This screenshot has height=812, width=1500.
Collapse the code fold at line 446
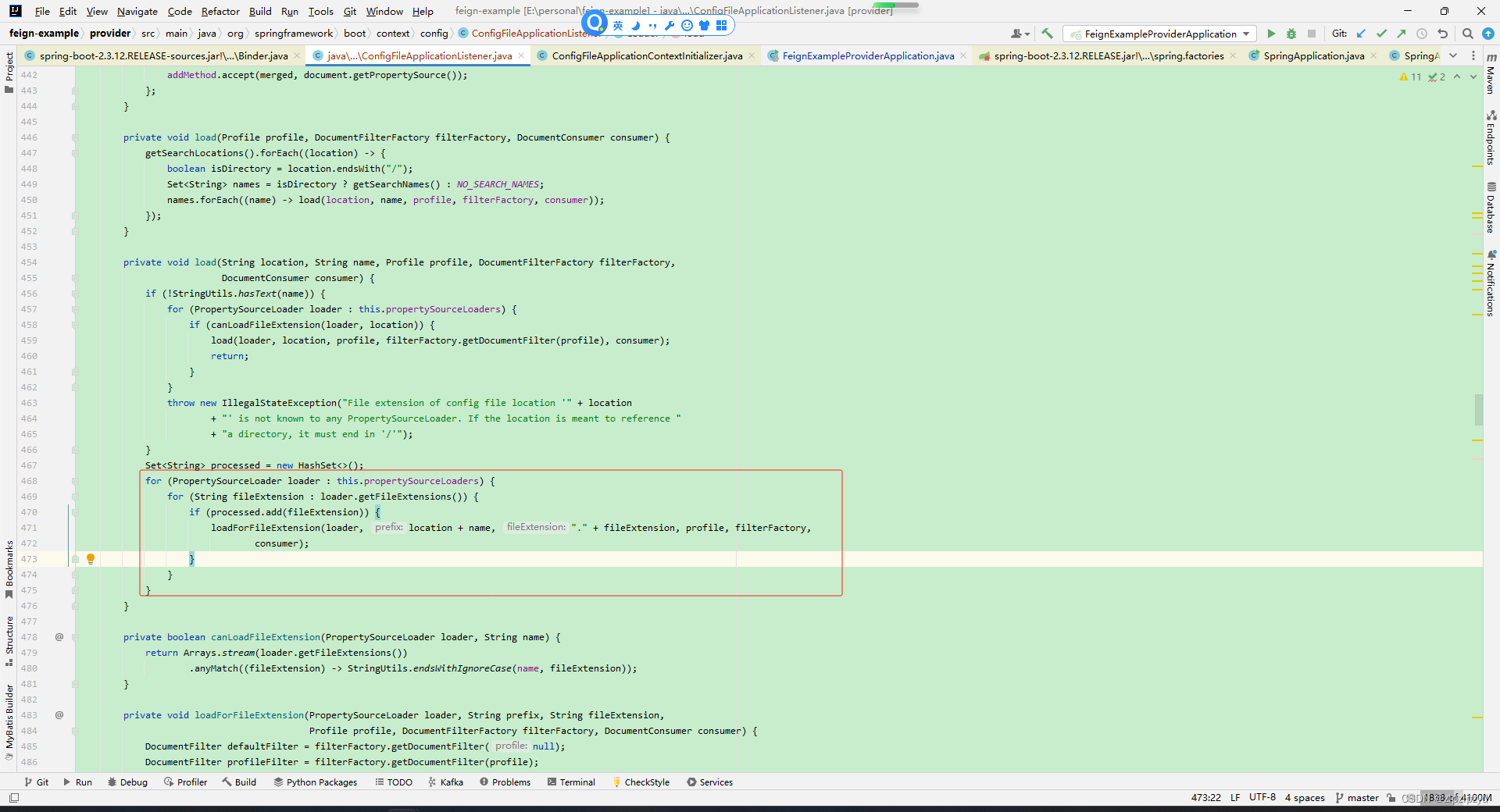tap(75, 137)
